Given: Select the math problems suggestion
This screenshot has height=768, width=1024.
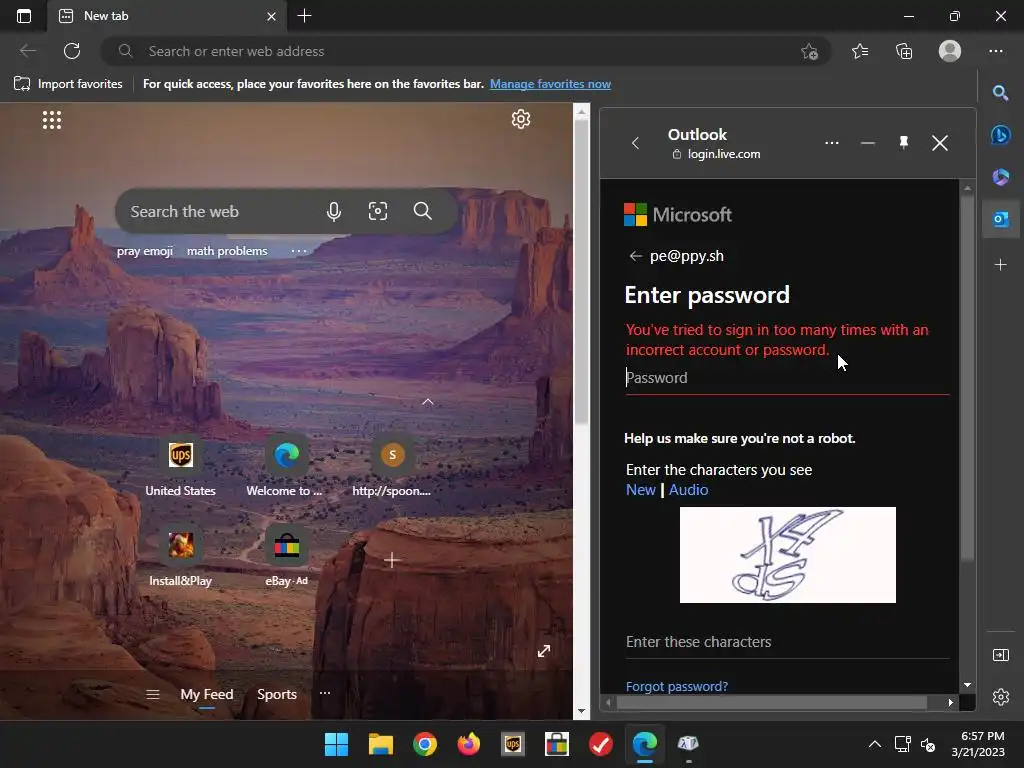Looking at the screenshot, I should click(x=227, y=251).
